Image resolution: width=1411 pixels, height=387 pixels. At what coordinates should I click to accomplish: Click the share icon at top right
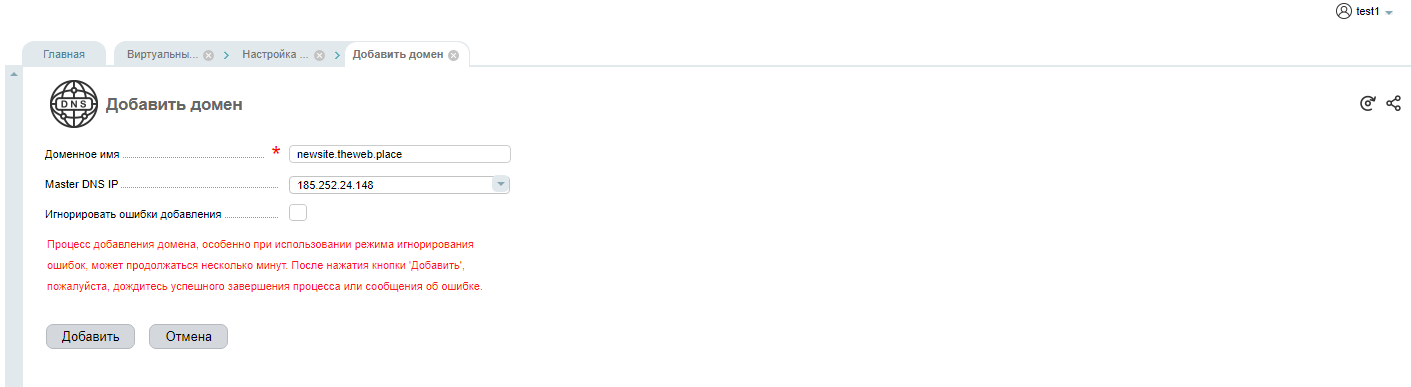(x=1393, y=103)
